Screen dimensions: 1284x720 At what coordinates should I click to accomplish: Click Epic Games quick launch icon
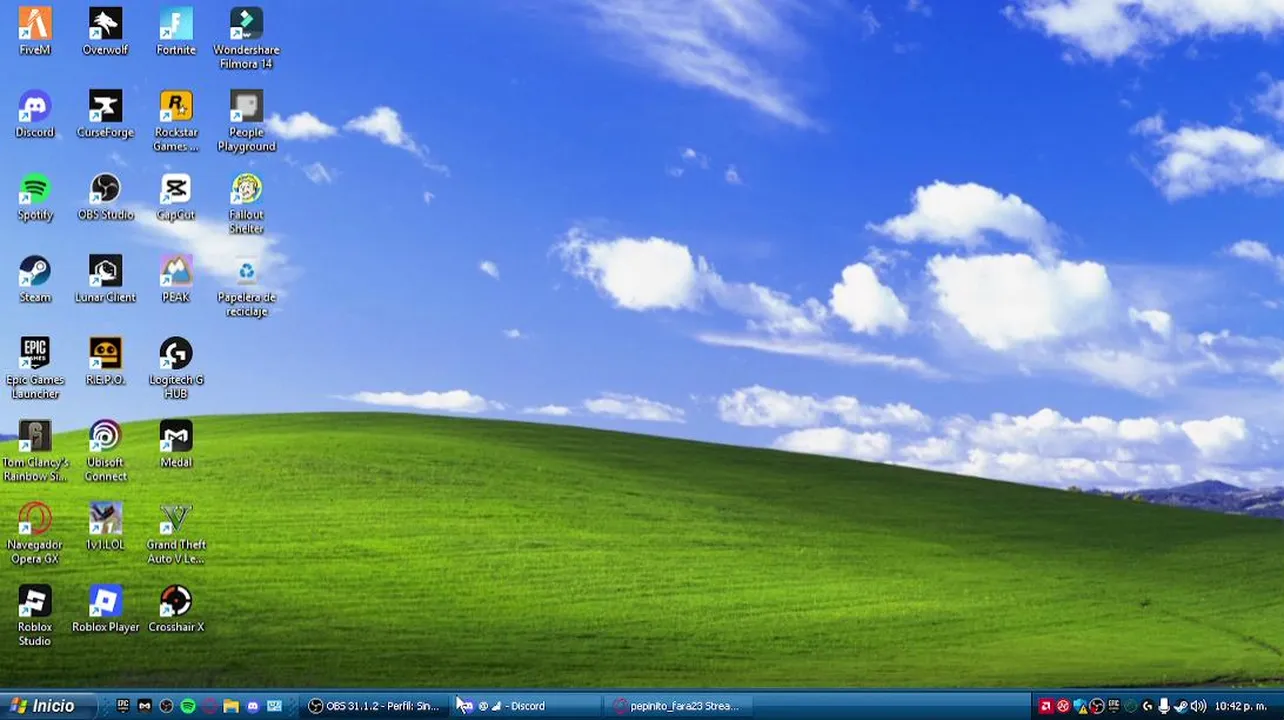pyautogui.click(x=123, y=706)
